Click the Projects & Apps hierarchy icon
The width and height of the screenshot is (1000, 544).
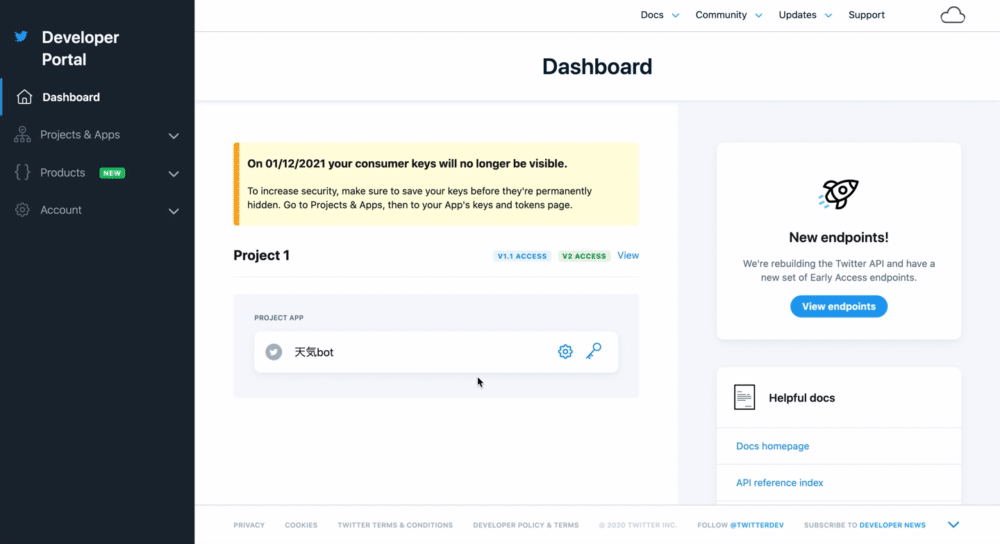tap(22, 135)
